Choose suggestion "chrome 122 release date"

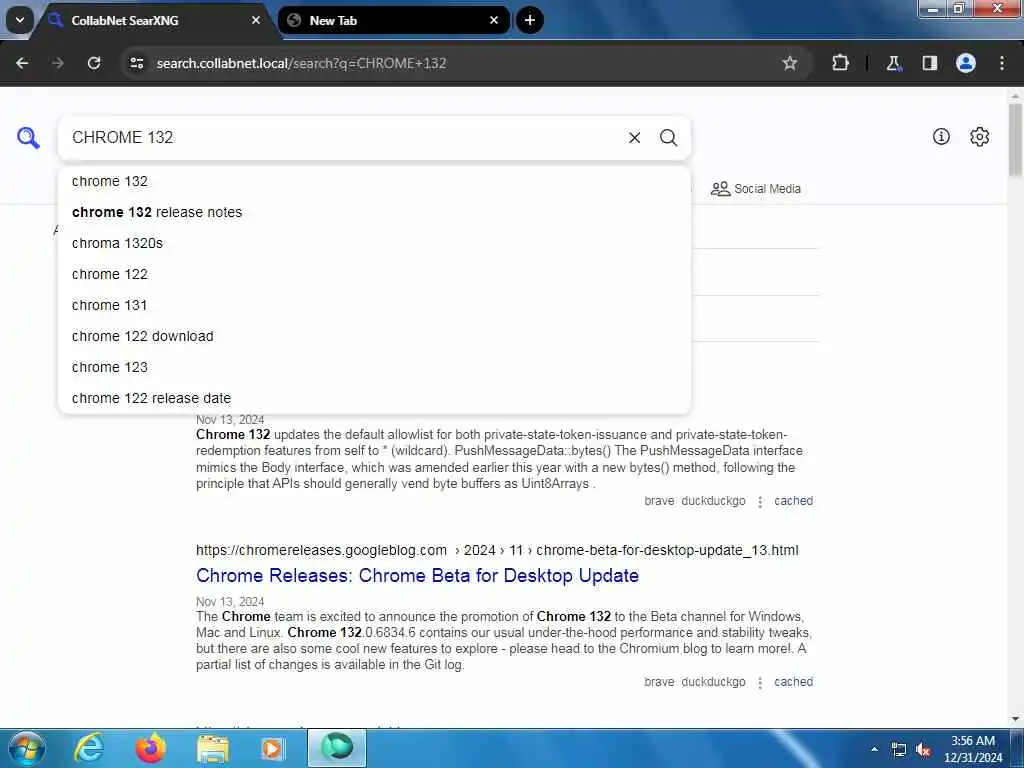(x=374, y=398)
